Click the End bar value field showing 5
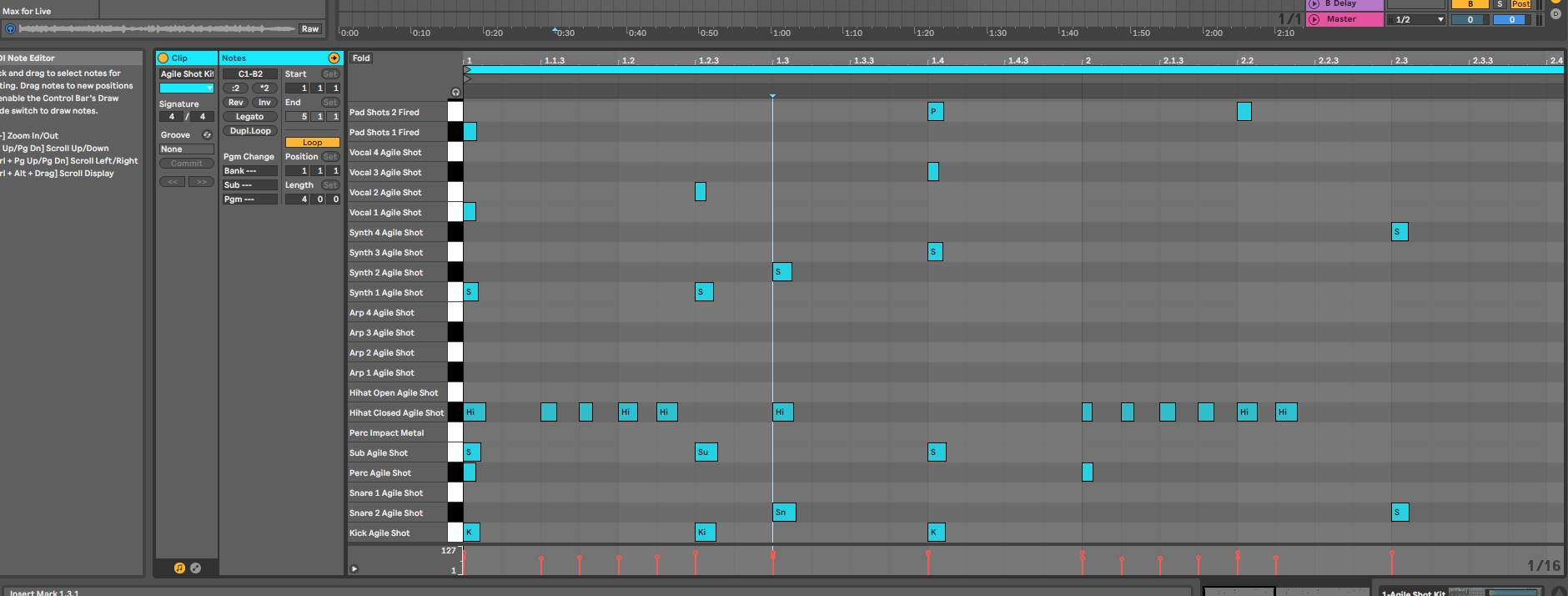The width and height of the screenshot is (1568, 596). tap(298, 117)
